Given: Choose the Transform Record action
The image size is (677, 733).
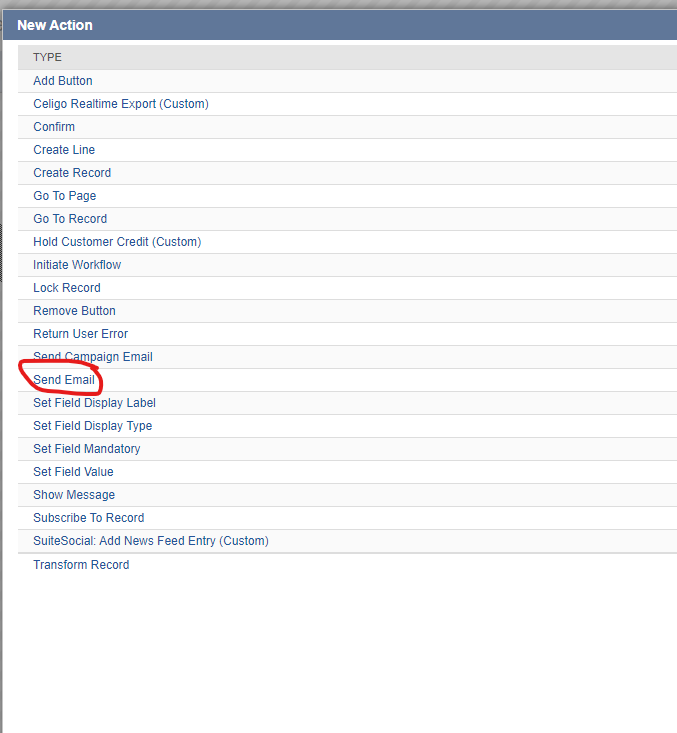Looking at the screenshot, I should coord(81,565).
